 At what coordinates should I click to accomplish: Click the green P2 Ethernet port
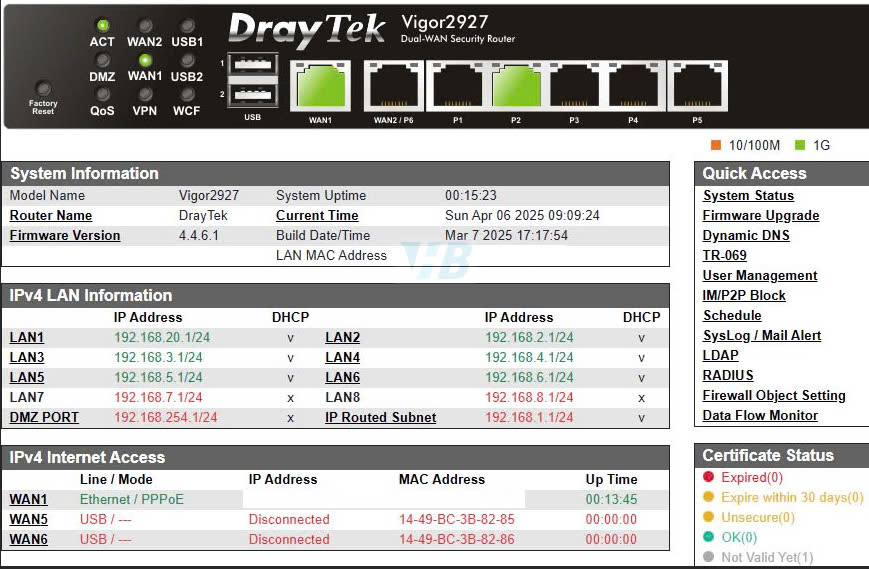517,85
